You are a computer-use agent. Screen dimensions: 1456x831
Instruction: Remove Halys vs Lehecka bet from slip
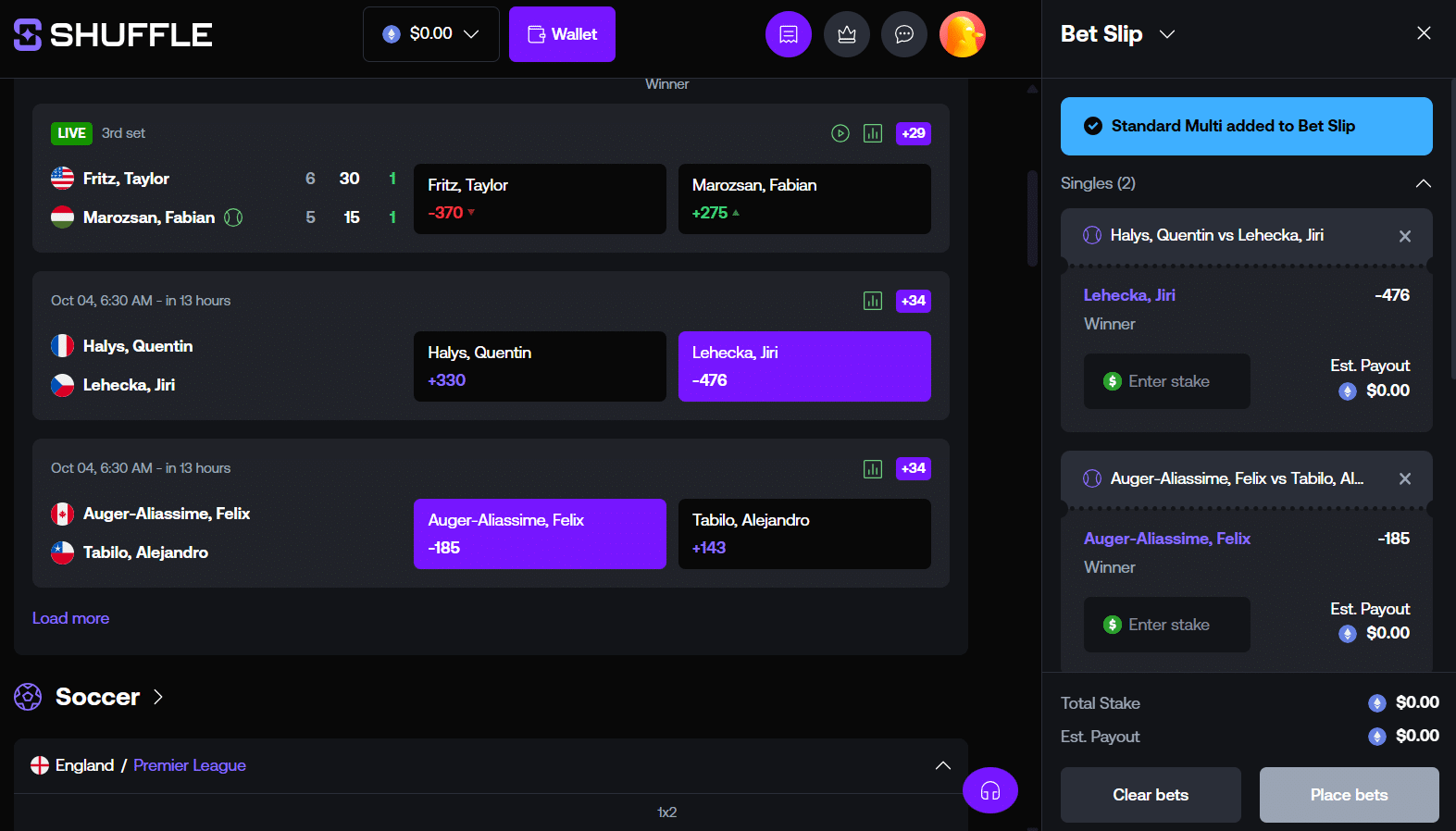click(x=1405, y=236)
